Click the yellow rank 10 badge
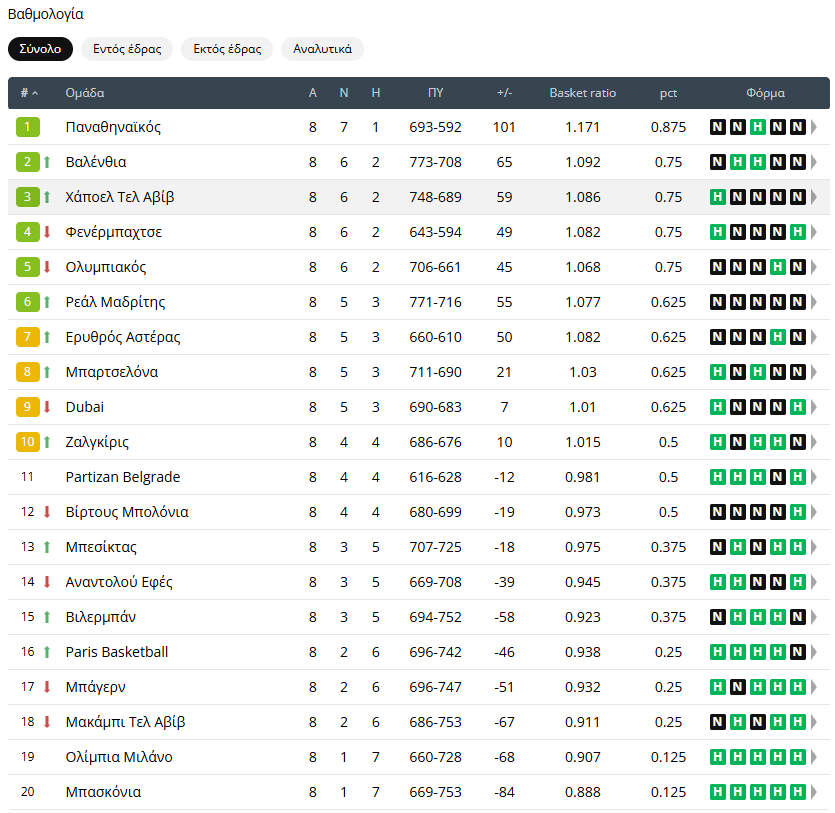 click(28, 442)
